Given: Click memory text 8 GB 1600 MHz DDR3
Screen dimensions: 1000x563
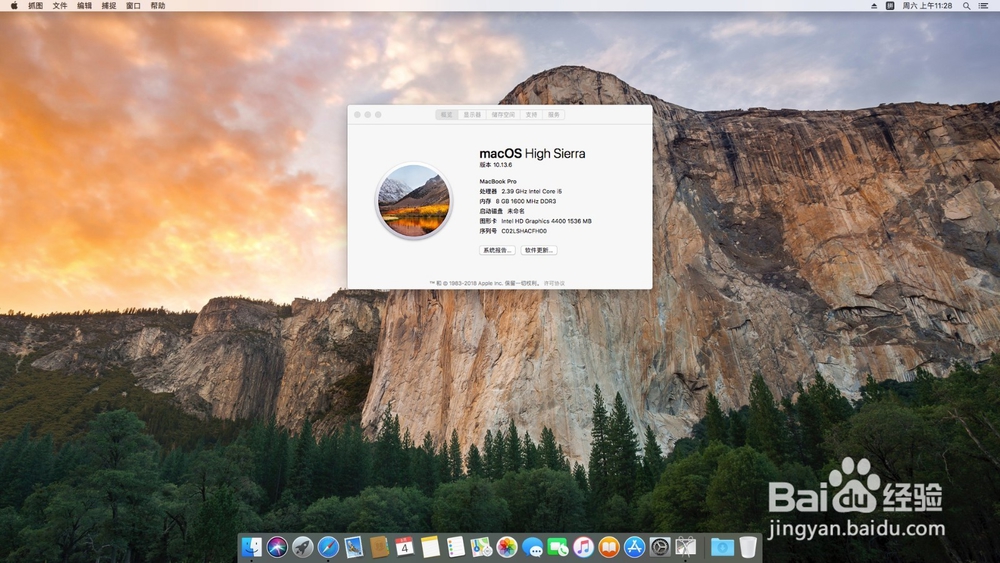Looking at the screenshot, I should [x=526, y=201].
